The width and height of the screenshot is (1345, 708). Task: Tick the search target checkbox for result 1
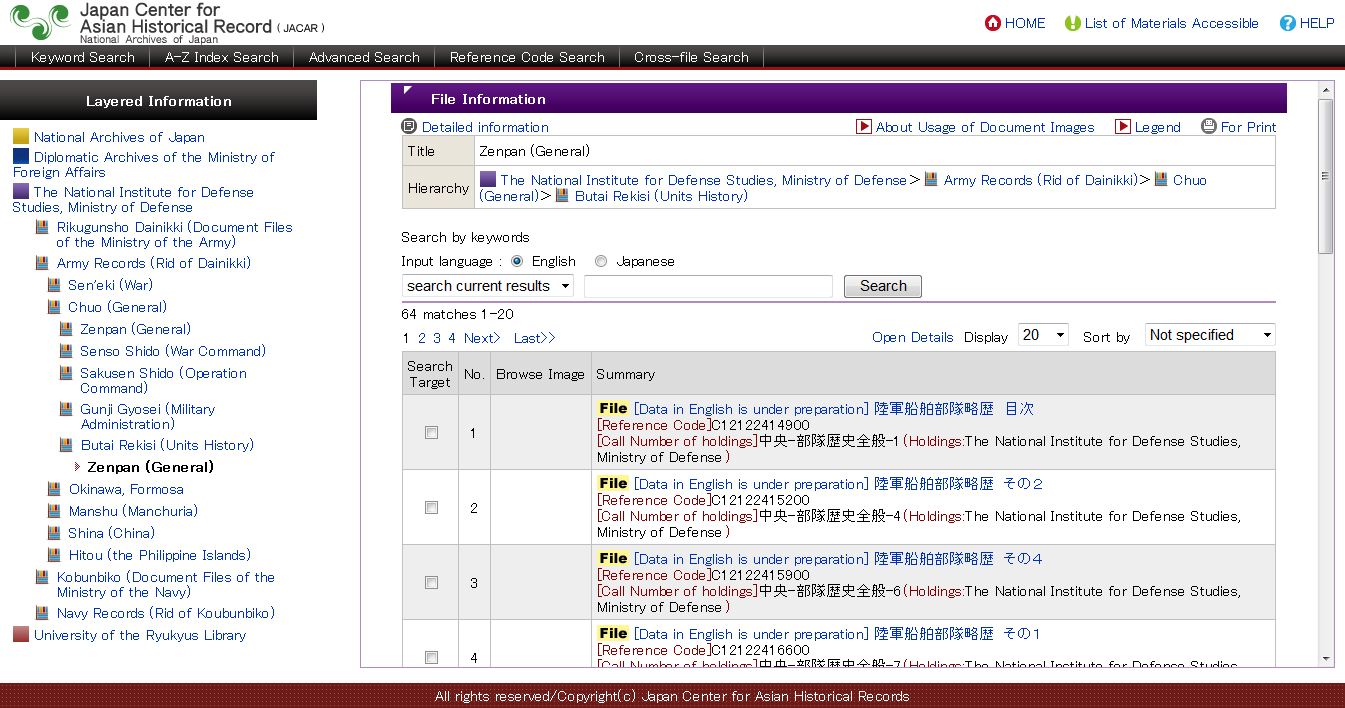(x=431, y=432)
